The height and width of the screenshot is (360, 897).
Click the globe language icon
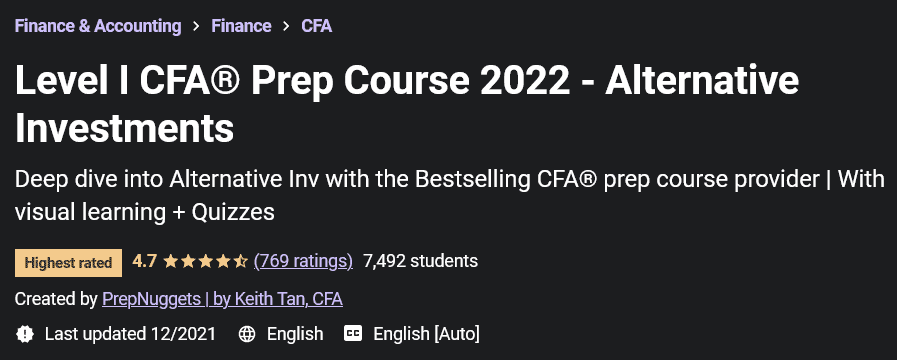coord(247,334)
